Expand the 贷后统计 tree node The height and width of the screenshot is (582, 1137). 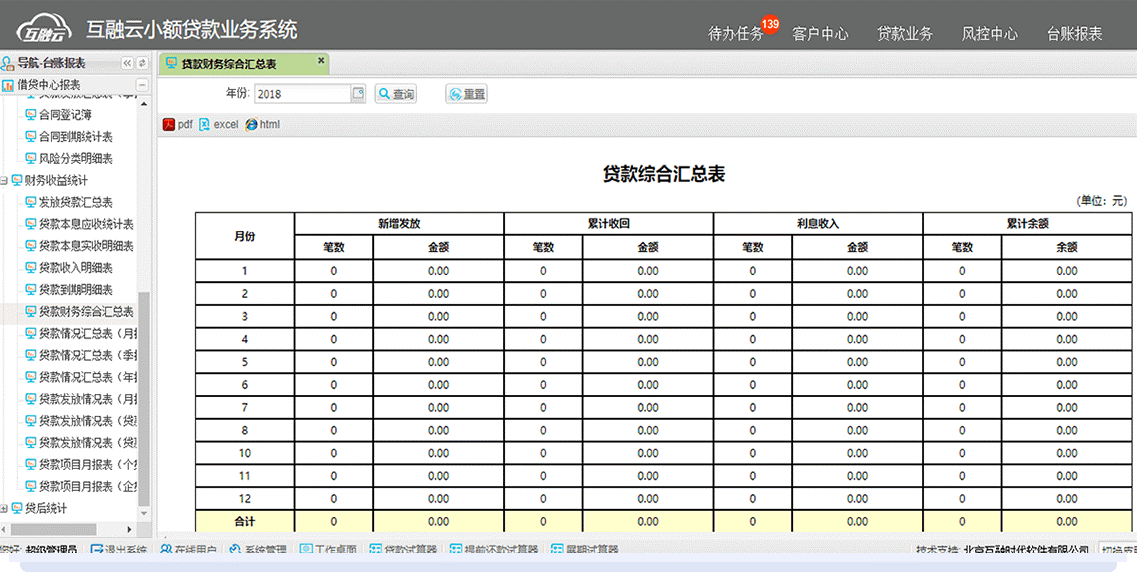coord(4,508)
